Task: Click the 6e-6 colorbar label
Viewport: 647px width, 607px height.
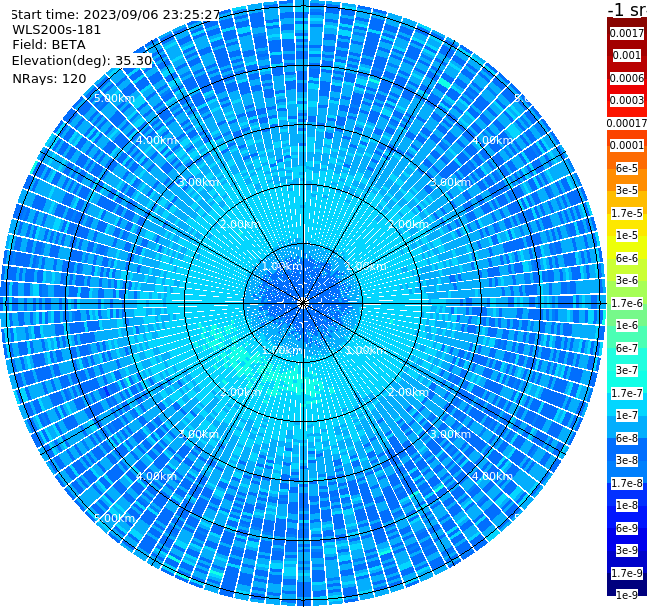Action: pos(627,258)
